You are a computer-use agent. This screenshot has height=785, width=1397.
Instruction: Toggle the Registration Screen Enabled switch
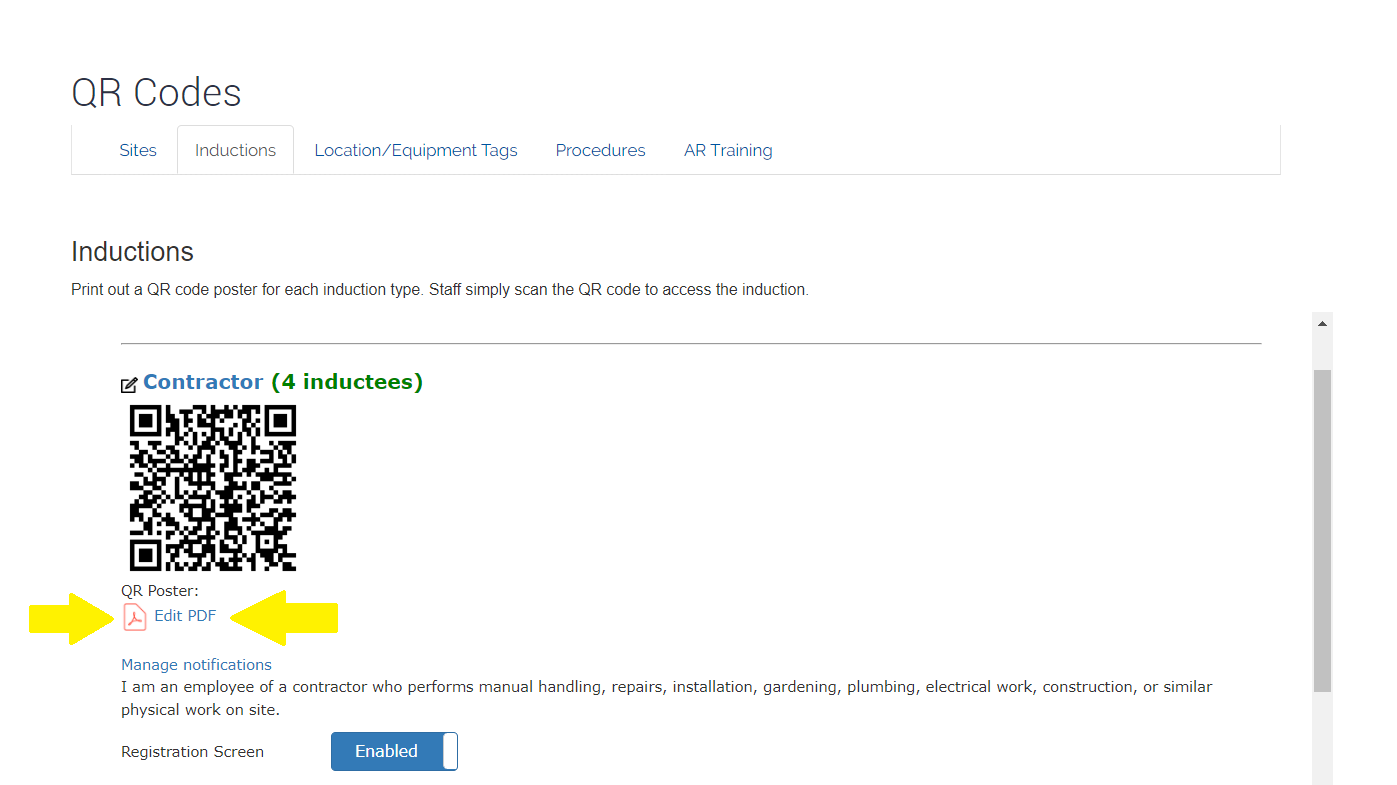pyautogui.click(x=394, y=751)
